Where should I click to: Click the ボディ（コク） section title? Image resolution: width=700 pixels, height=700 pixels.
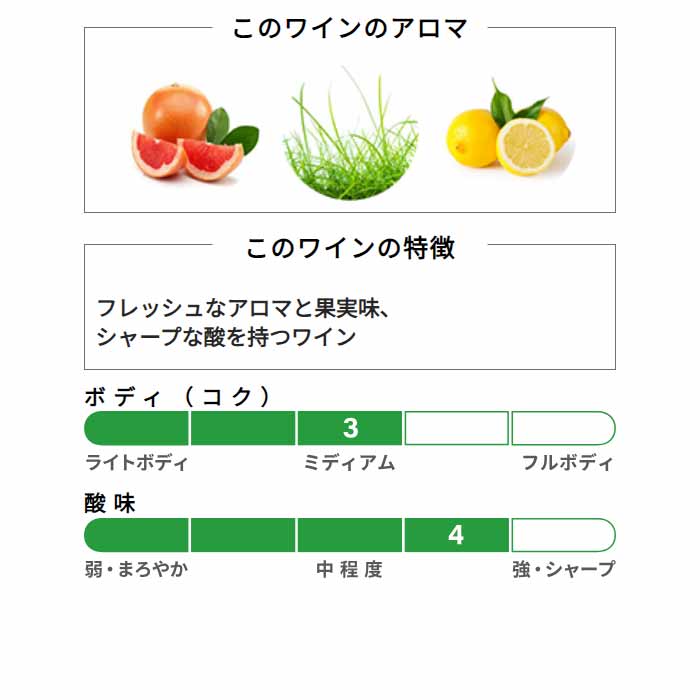178,397
